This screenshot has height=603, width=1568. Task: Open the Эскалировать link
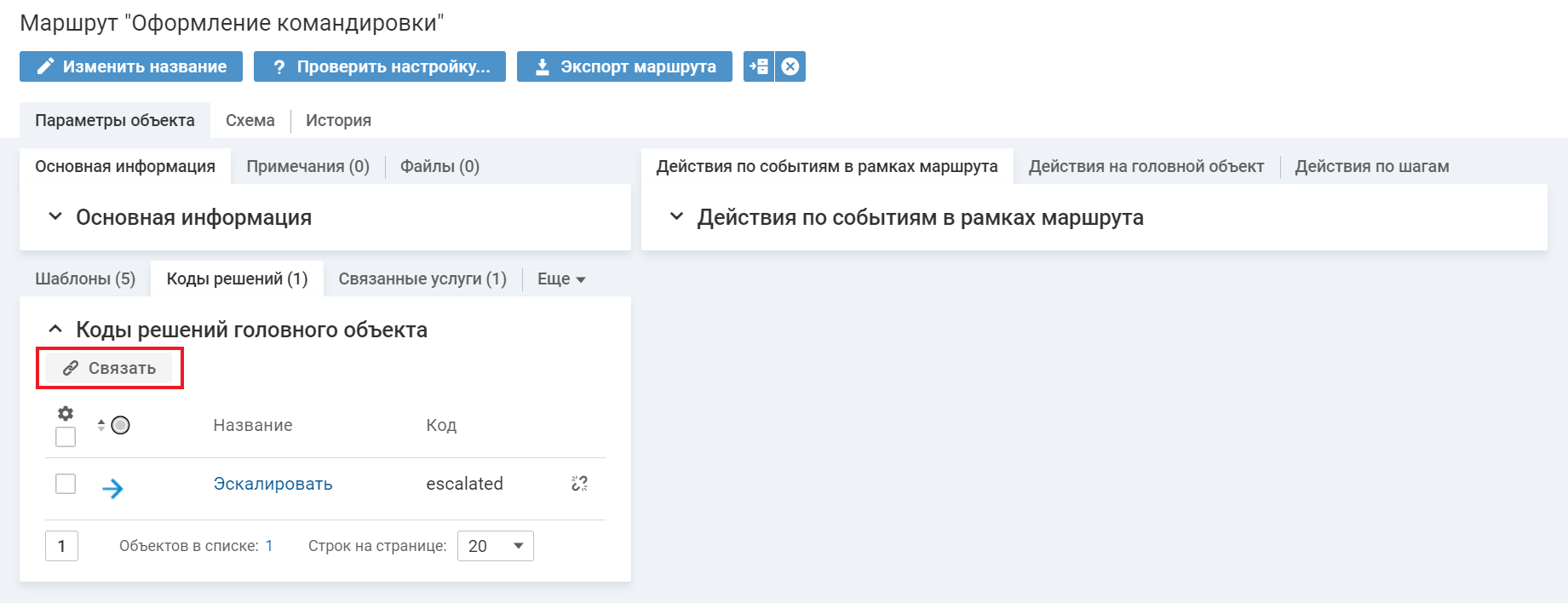(x=273, y=484)
